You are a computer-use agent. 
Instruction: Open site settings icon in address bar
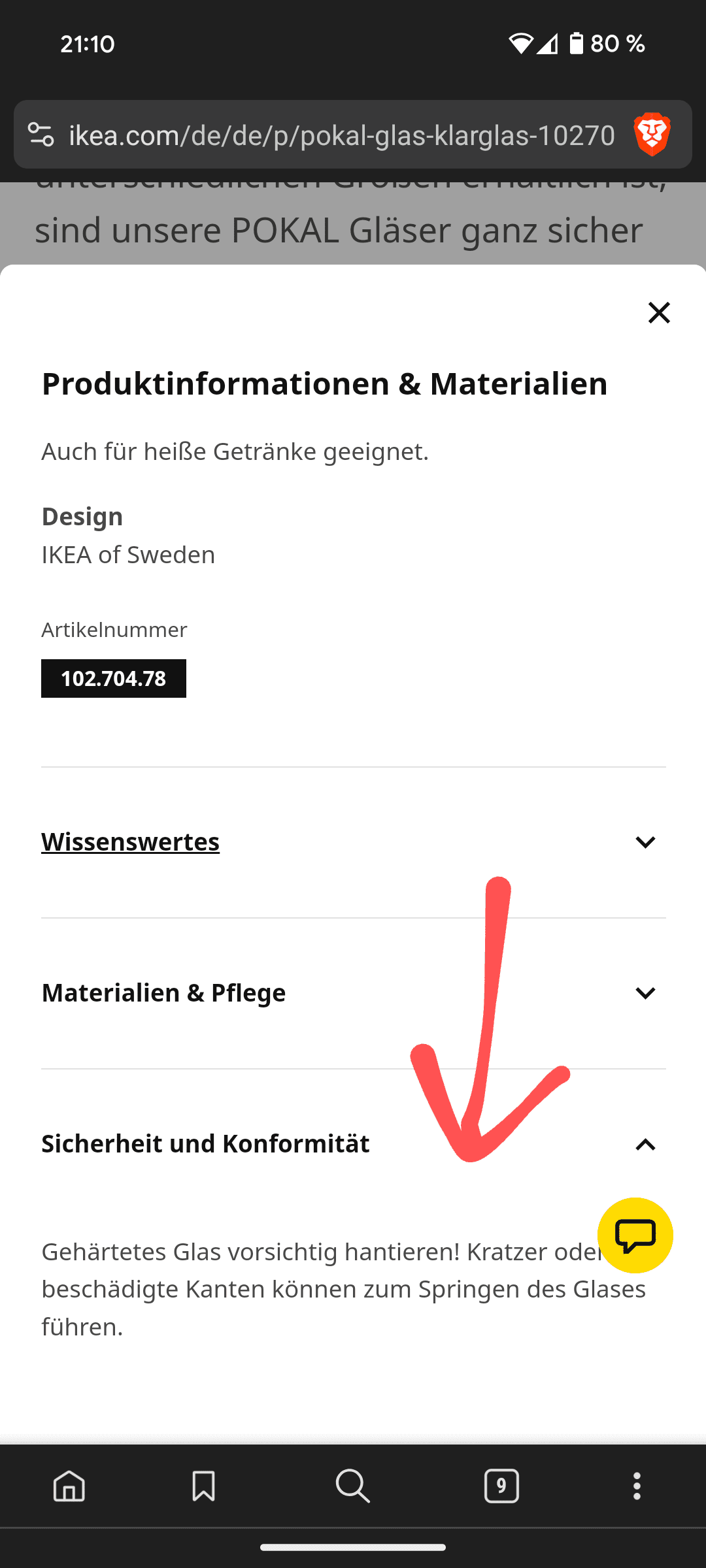click(x=41, y=135)
